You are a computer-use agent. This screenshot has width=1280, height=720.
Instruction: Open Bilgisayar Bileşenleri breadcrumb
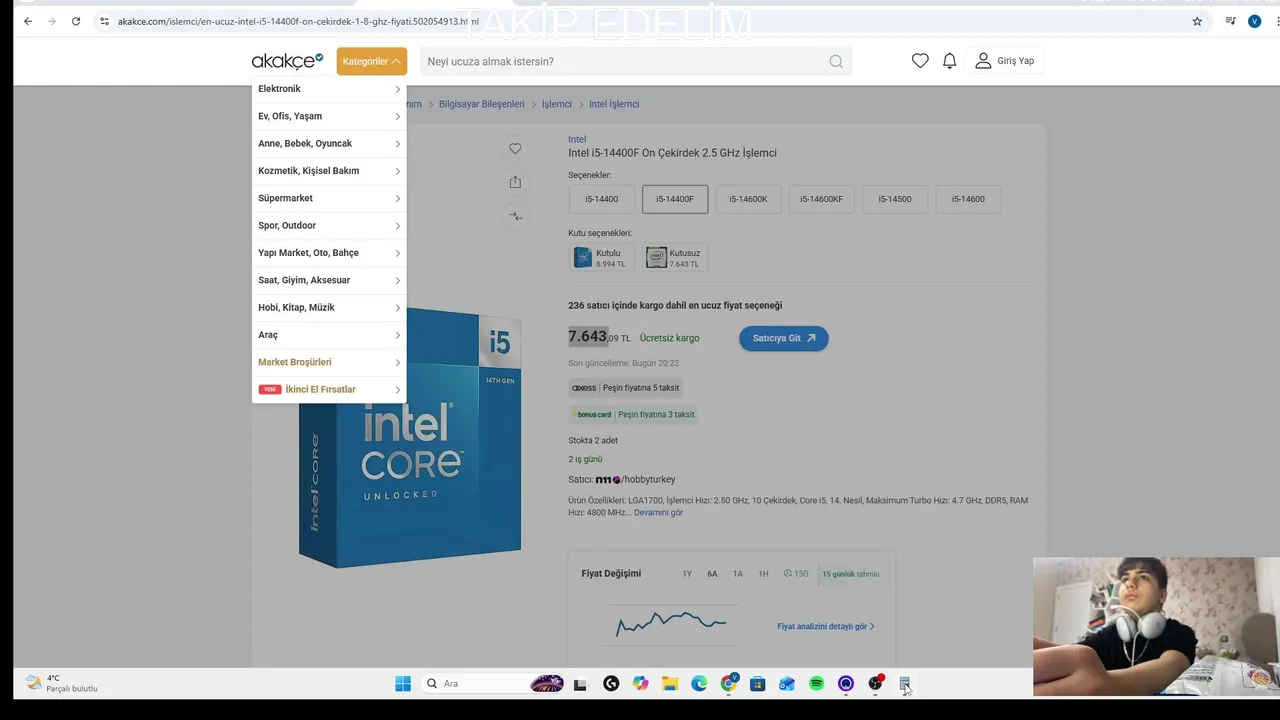click(x=481, y=104)
